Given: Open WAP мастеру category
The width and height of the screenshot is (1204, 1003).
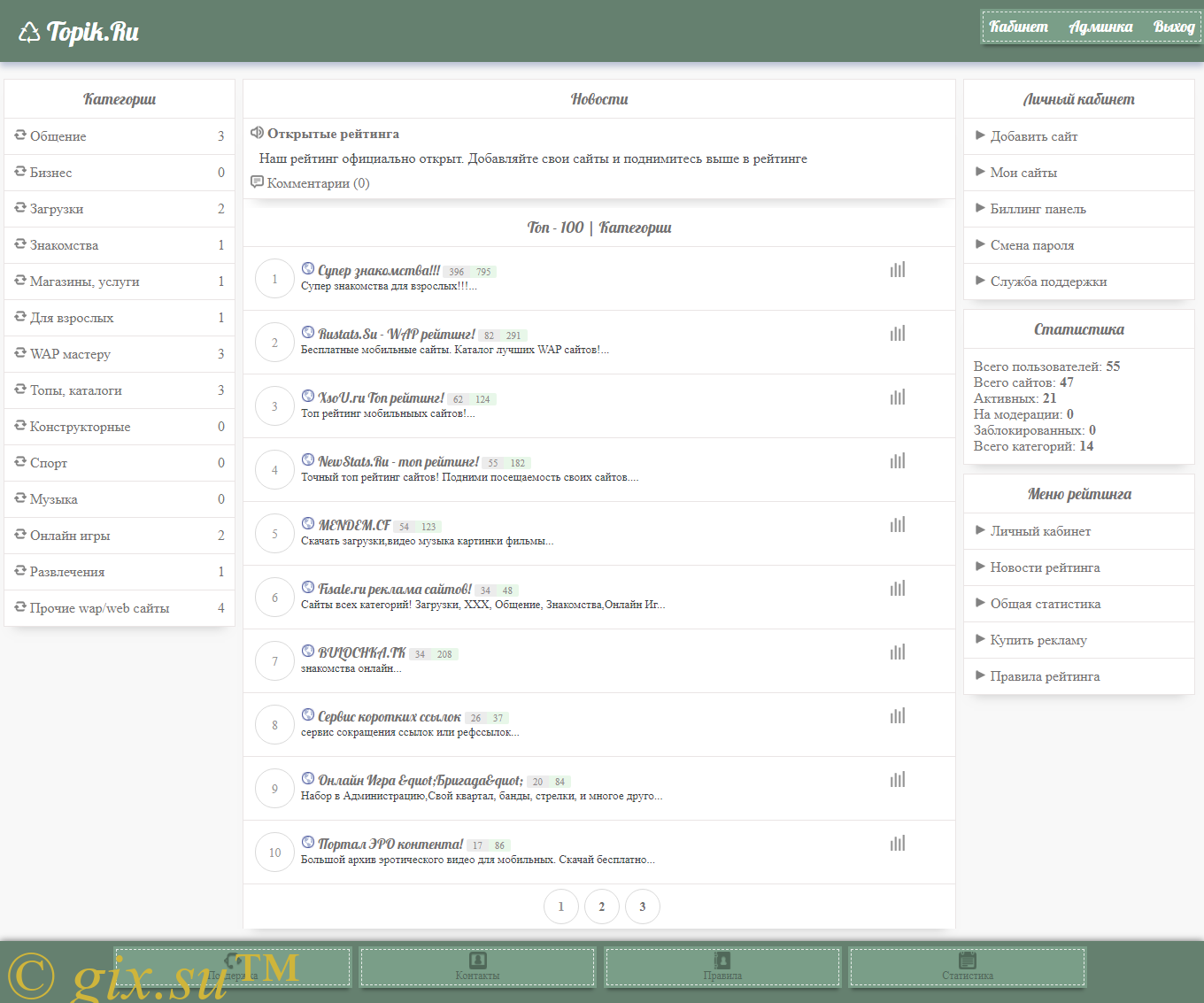Looking at the screenshot, I should (120, 354).
